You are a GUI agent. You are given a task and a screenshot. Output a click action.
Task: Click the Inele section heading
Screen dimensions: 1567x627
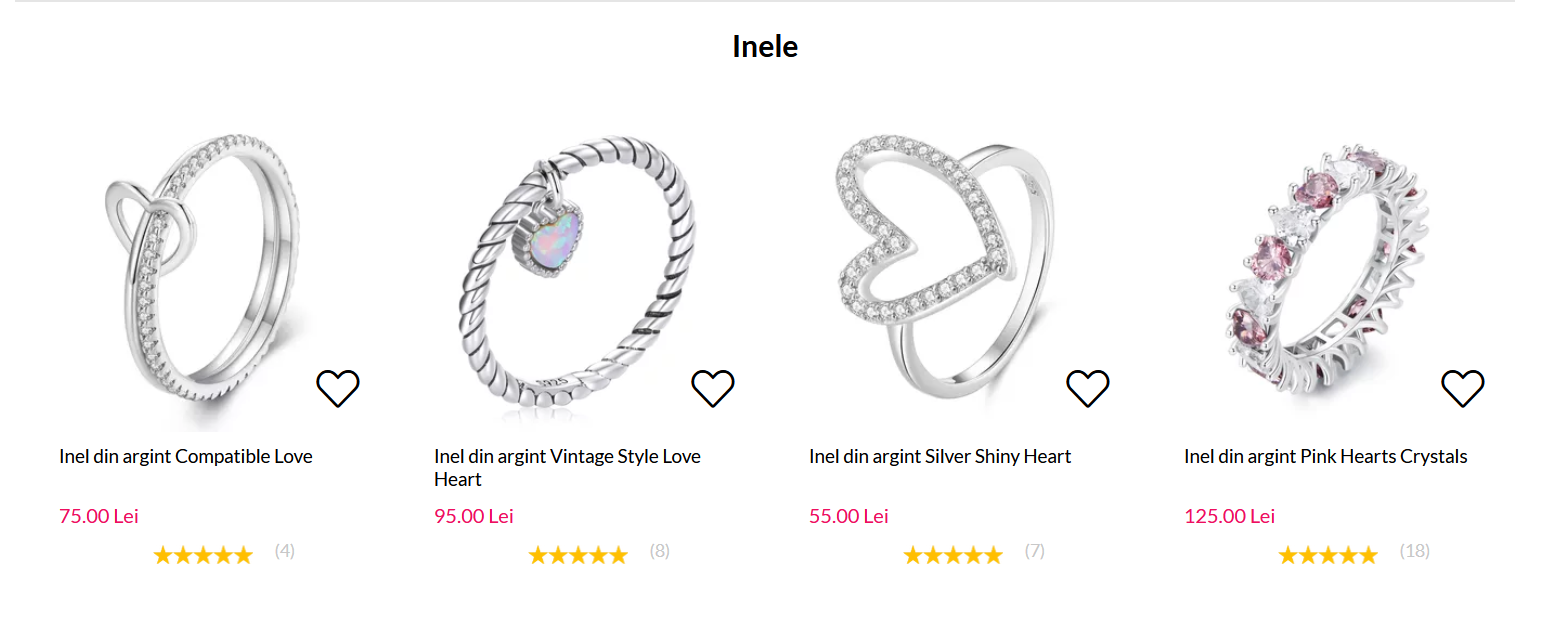[x=765, y=47]
